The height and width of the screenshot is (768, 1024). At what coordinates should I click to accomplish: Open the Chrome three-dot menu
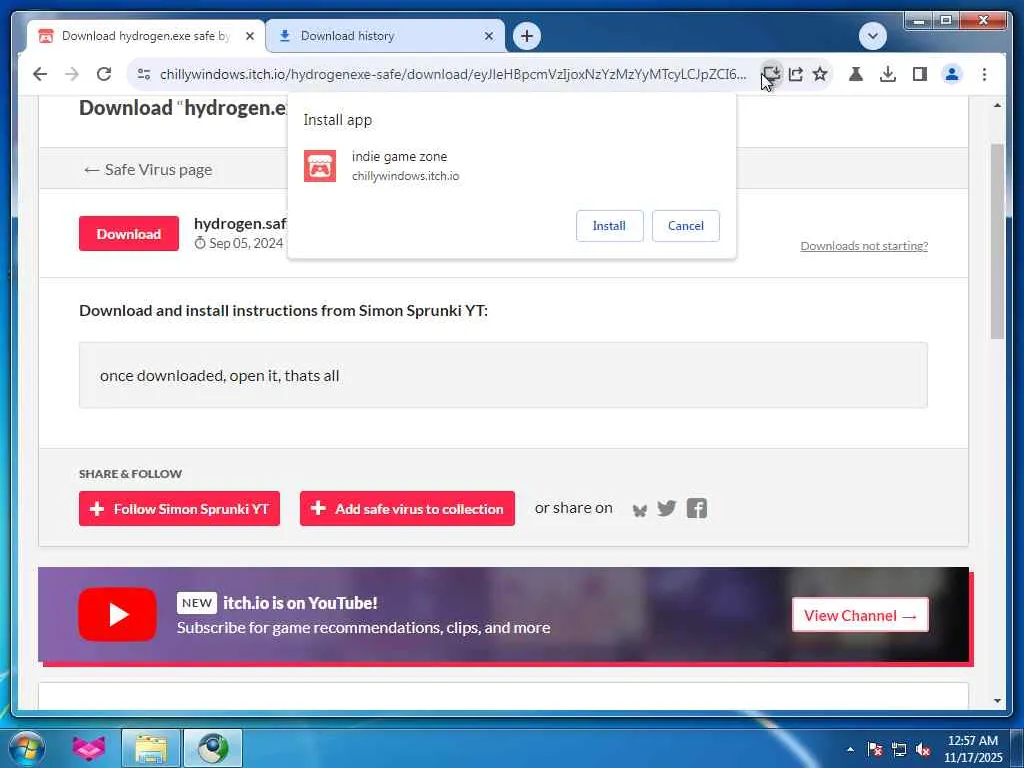(x=984, y=74)
